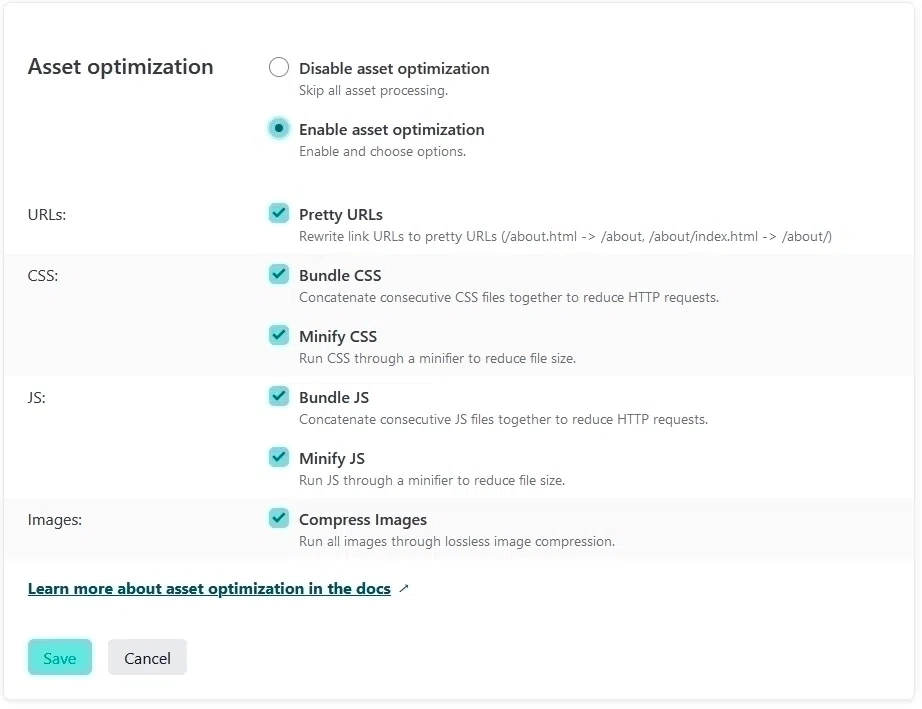The width and height of the screenshot is (922, 709).
Task: Toggle the Bundle JS checkbox
Action: click(x=279, y=396)
